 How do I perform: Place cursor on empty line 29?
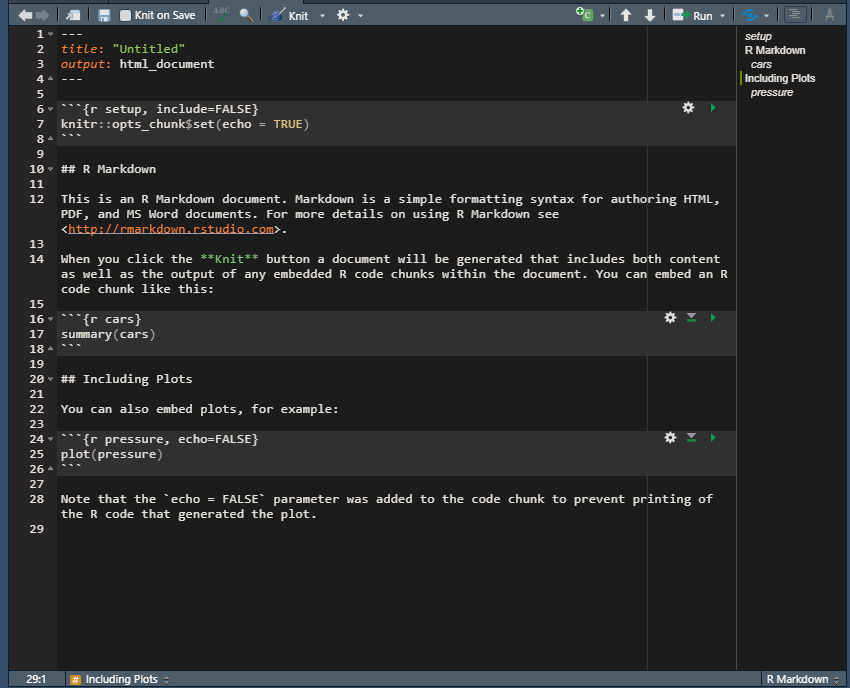tap(396, 529)
